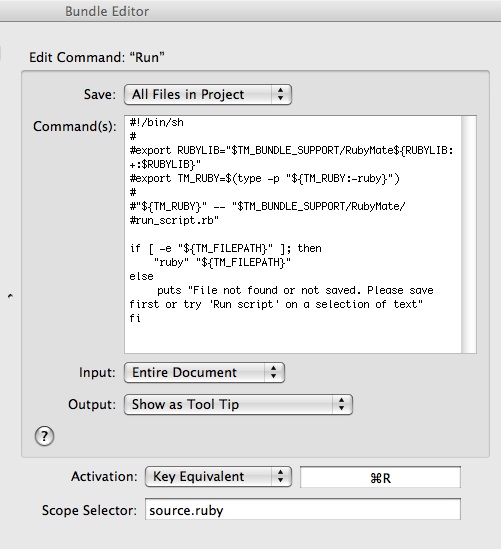Click the 'else' line in the command

coord(141,277)
